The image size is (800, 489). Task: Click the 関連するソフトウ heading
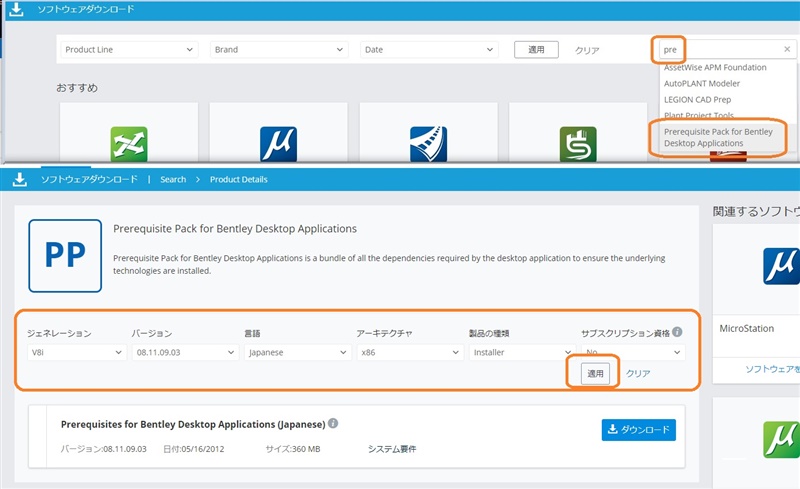[x=756, y=211]
